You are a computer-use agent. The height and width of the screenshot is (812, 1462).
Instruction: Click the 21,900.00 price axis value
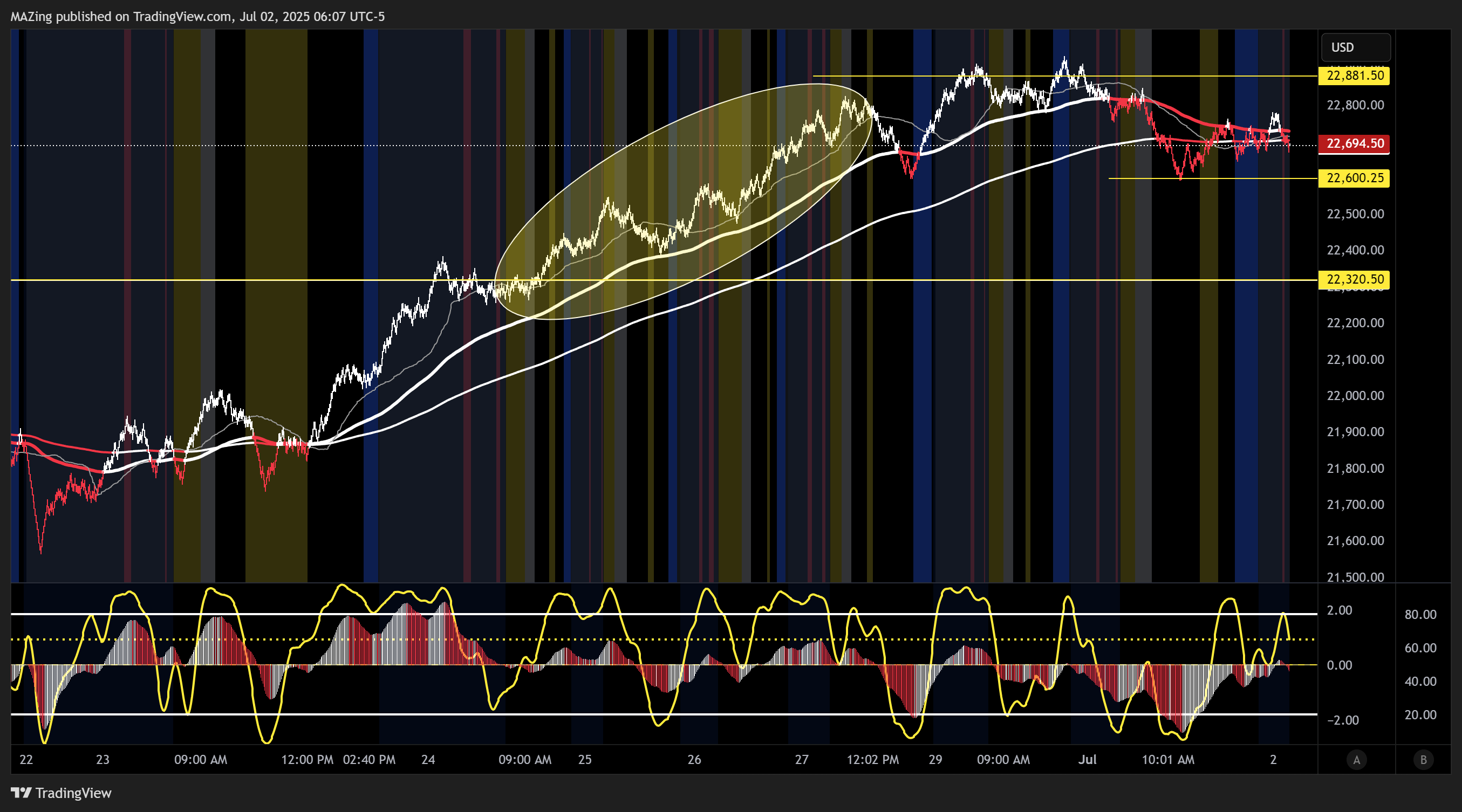[1355, 432]
